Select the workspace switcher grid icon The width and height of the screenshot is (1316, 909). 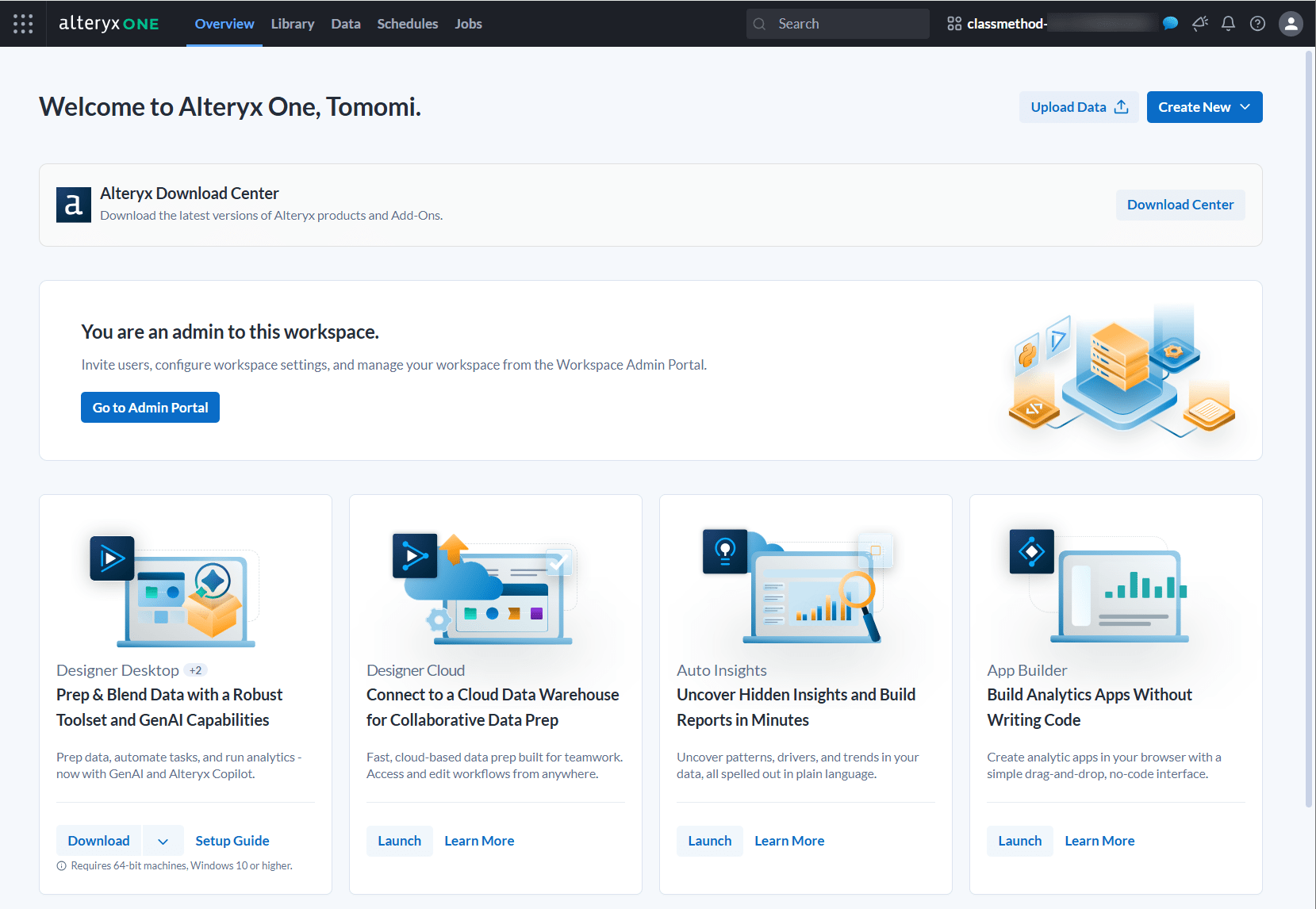click(953, 23)
